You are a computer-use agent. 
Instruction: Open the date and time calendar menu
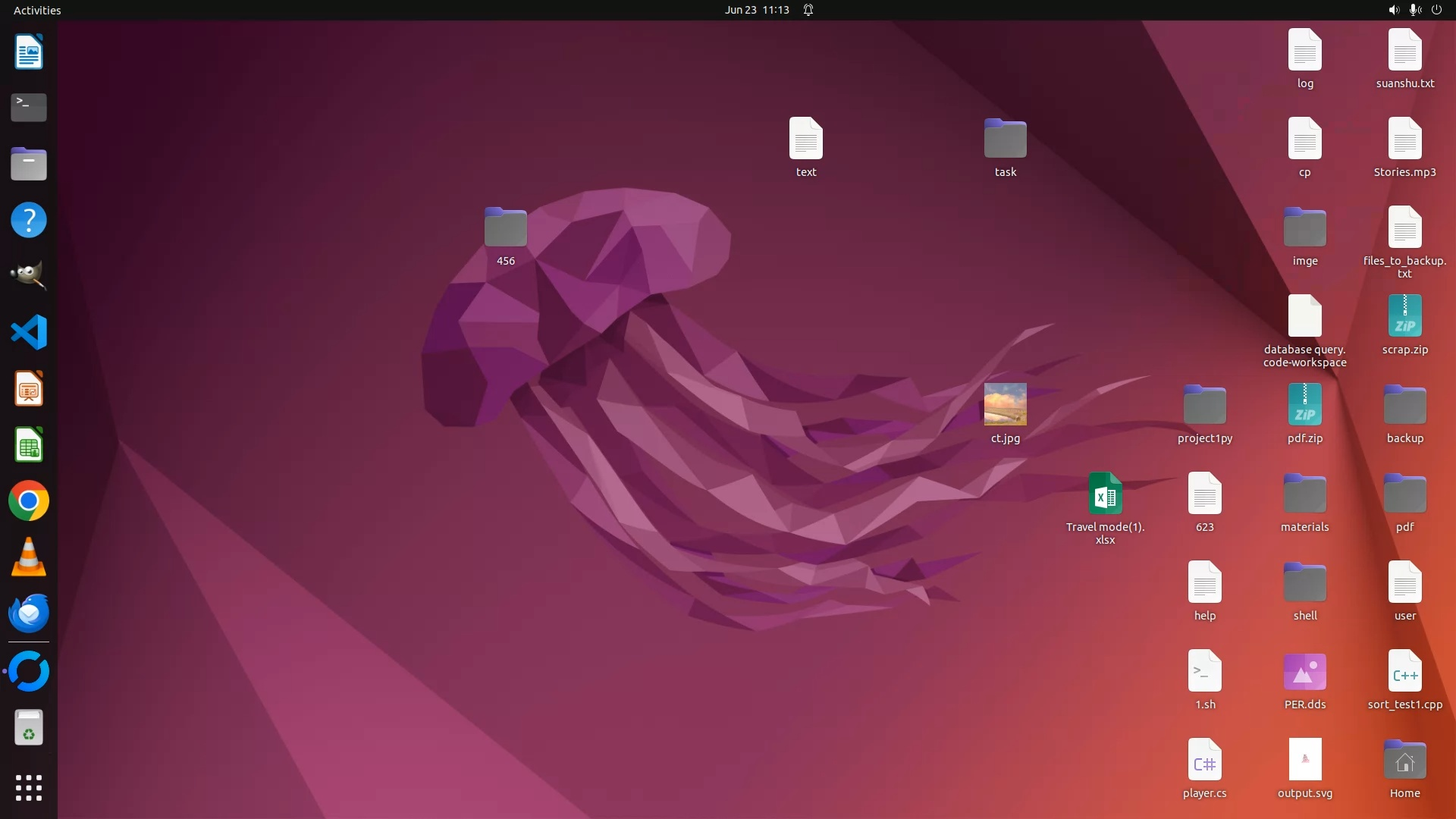tap(756, 10)
